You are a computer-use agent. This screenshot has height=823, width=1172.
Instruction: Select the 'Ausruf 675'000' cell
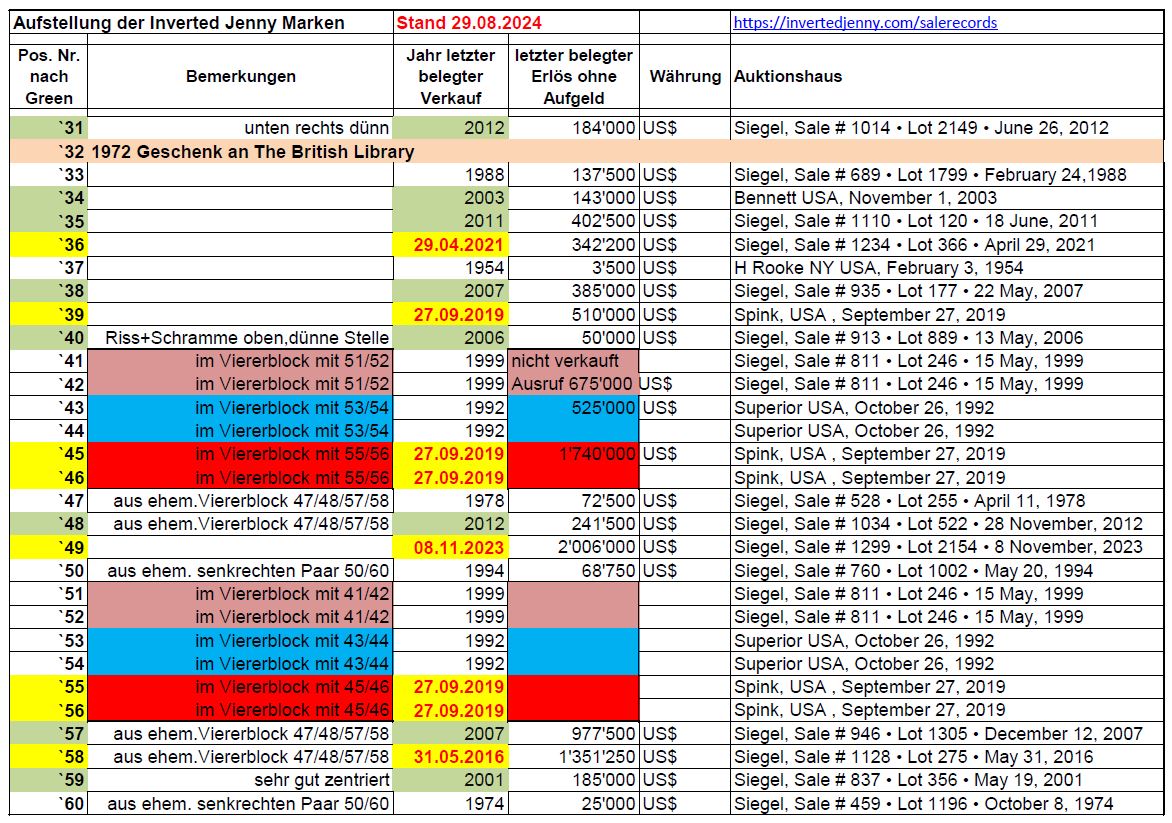573,384
